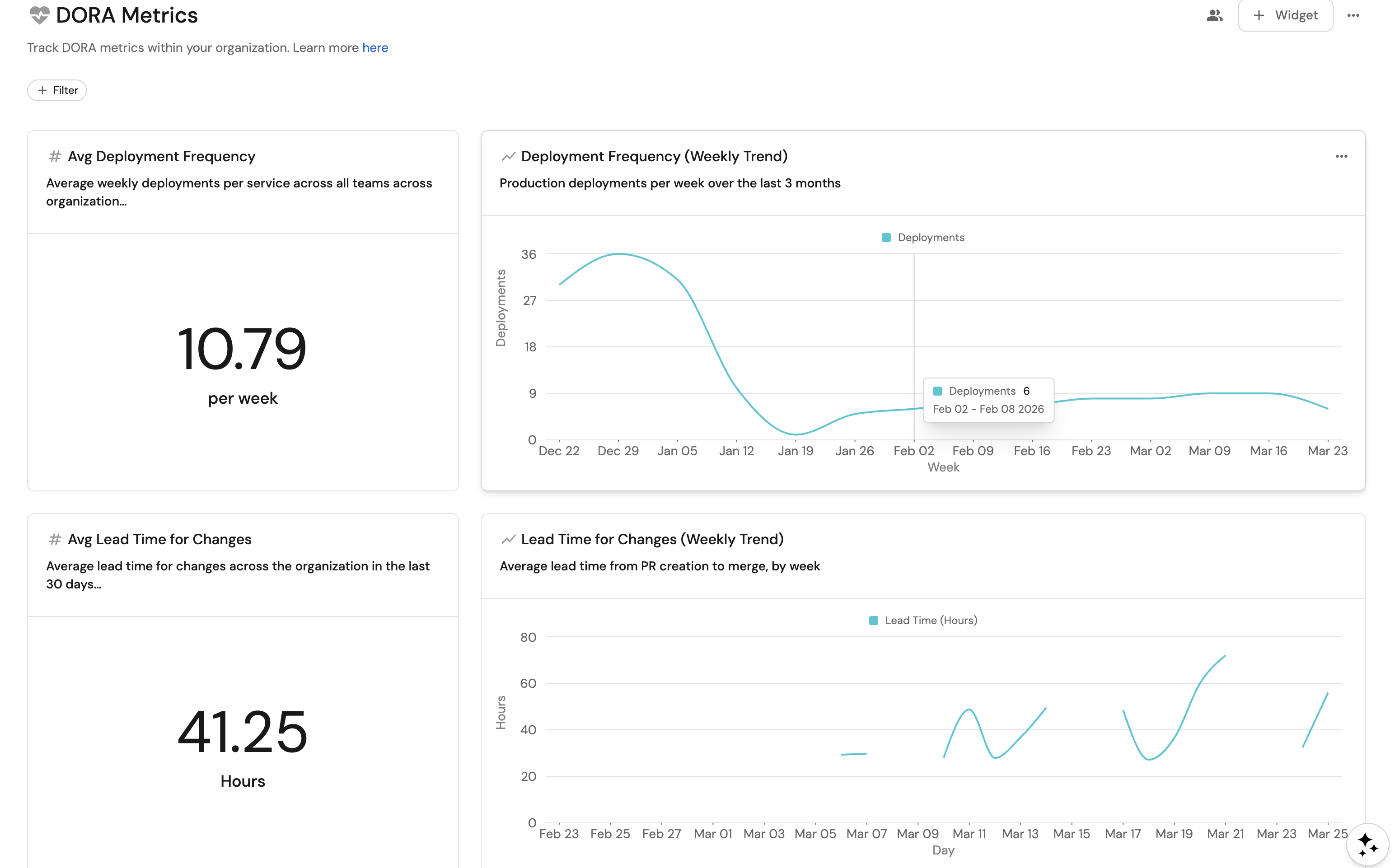This screenshot has height=868, width=1395.
Task: Click the 10.79 per week value
Action: point(242,349)
